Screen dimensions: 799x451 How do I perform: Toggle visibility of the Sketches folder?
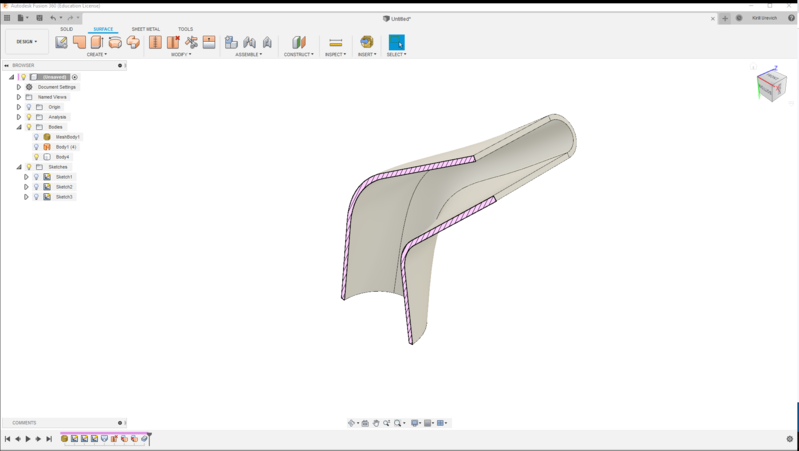click(x=29, y=167)
